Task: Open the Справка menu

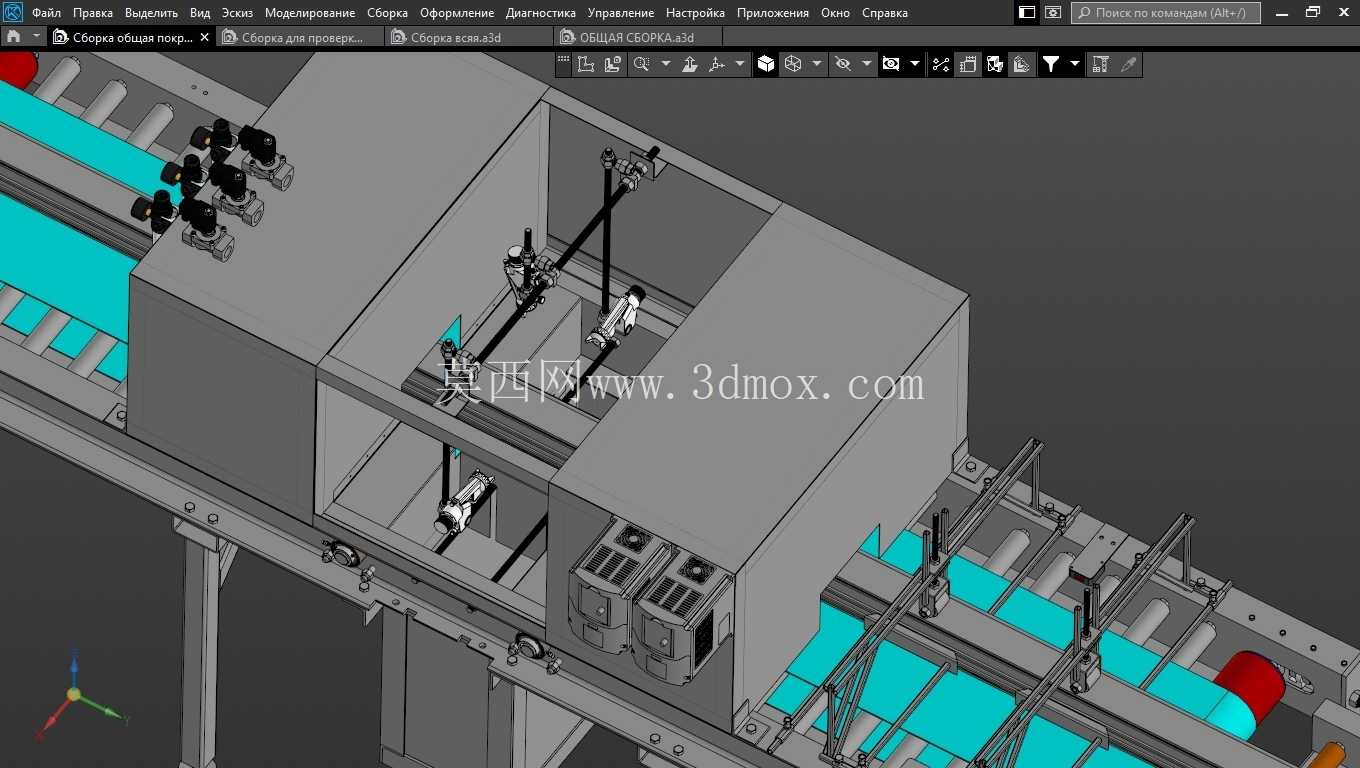Action: (885, 13)
